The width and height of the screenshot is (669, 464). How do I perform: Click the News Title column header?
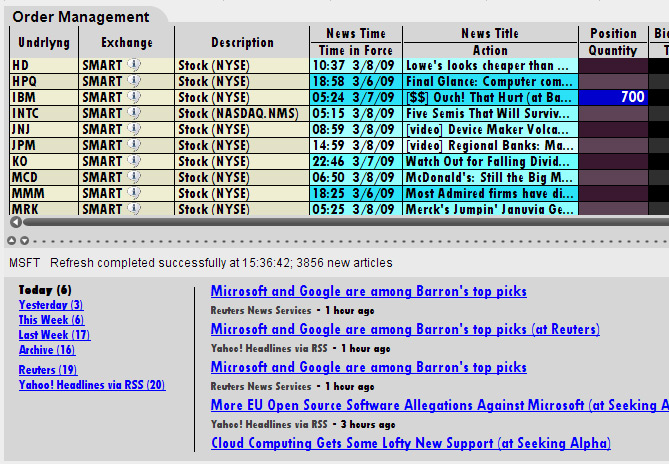[x=490, y=34]
